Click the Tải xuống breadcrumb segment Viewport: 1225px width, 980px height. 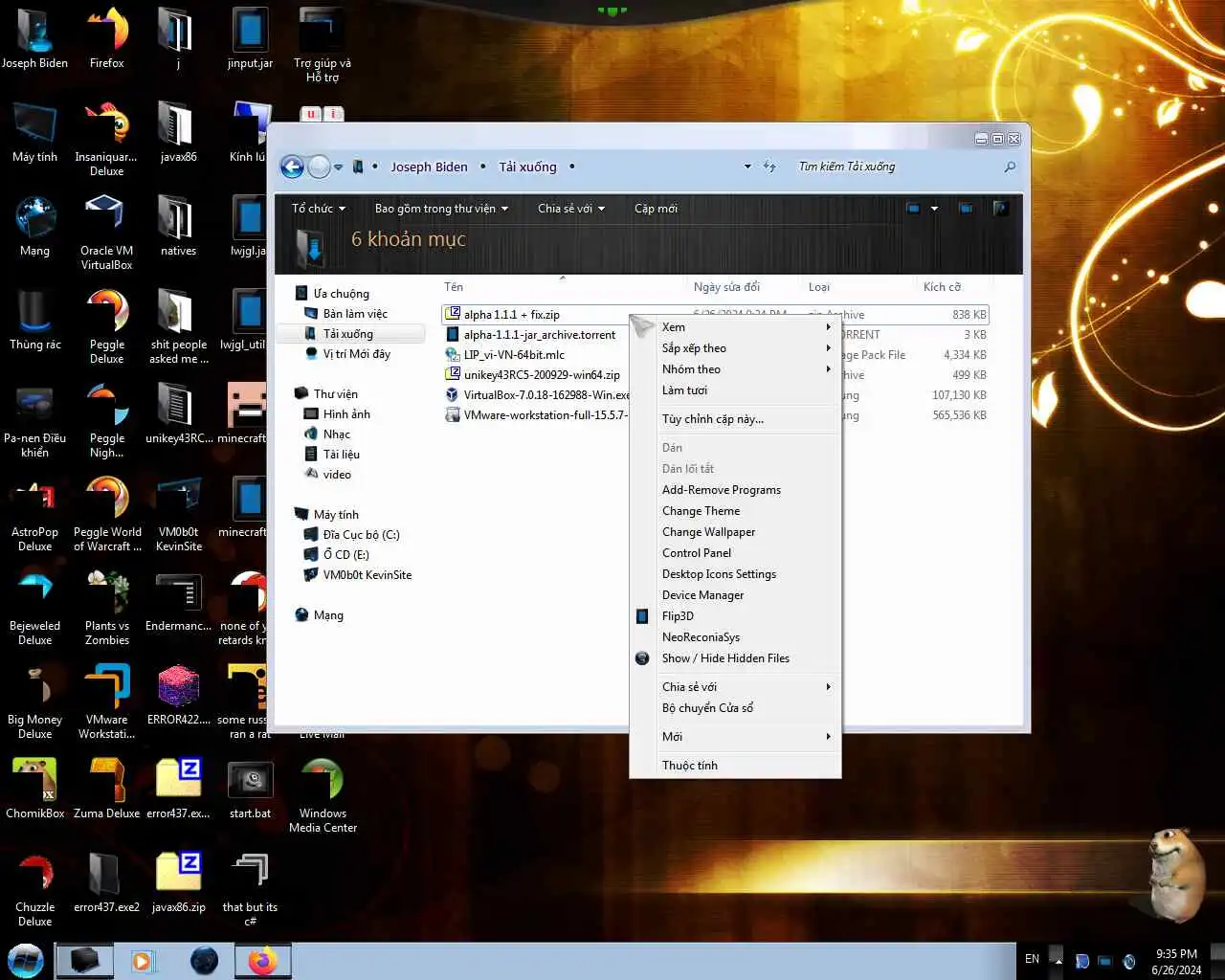pos(527,167)
